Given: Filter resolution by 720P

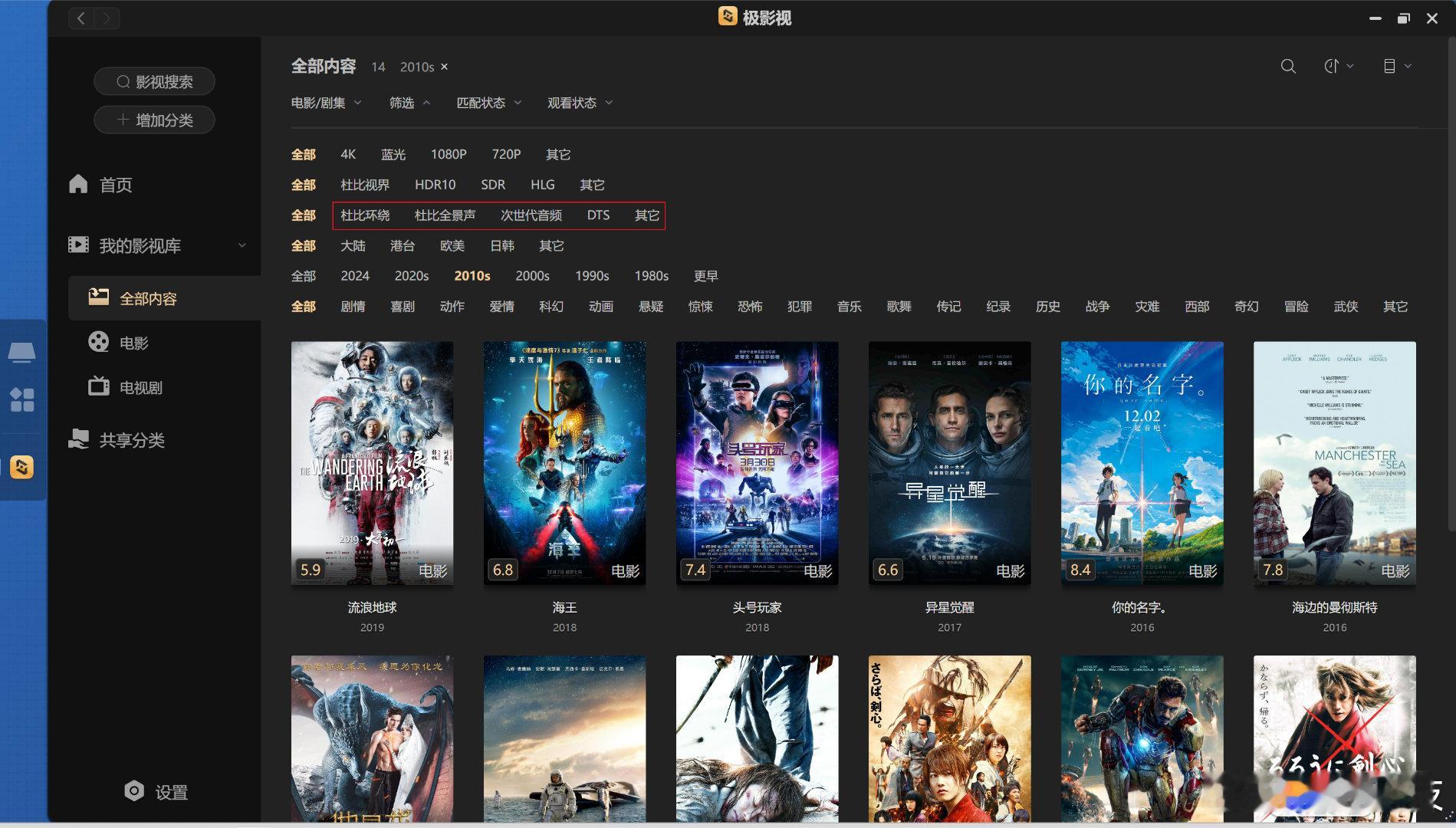Looking at the screenshot, I should pos(506,154).
